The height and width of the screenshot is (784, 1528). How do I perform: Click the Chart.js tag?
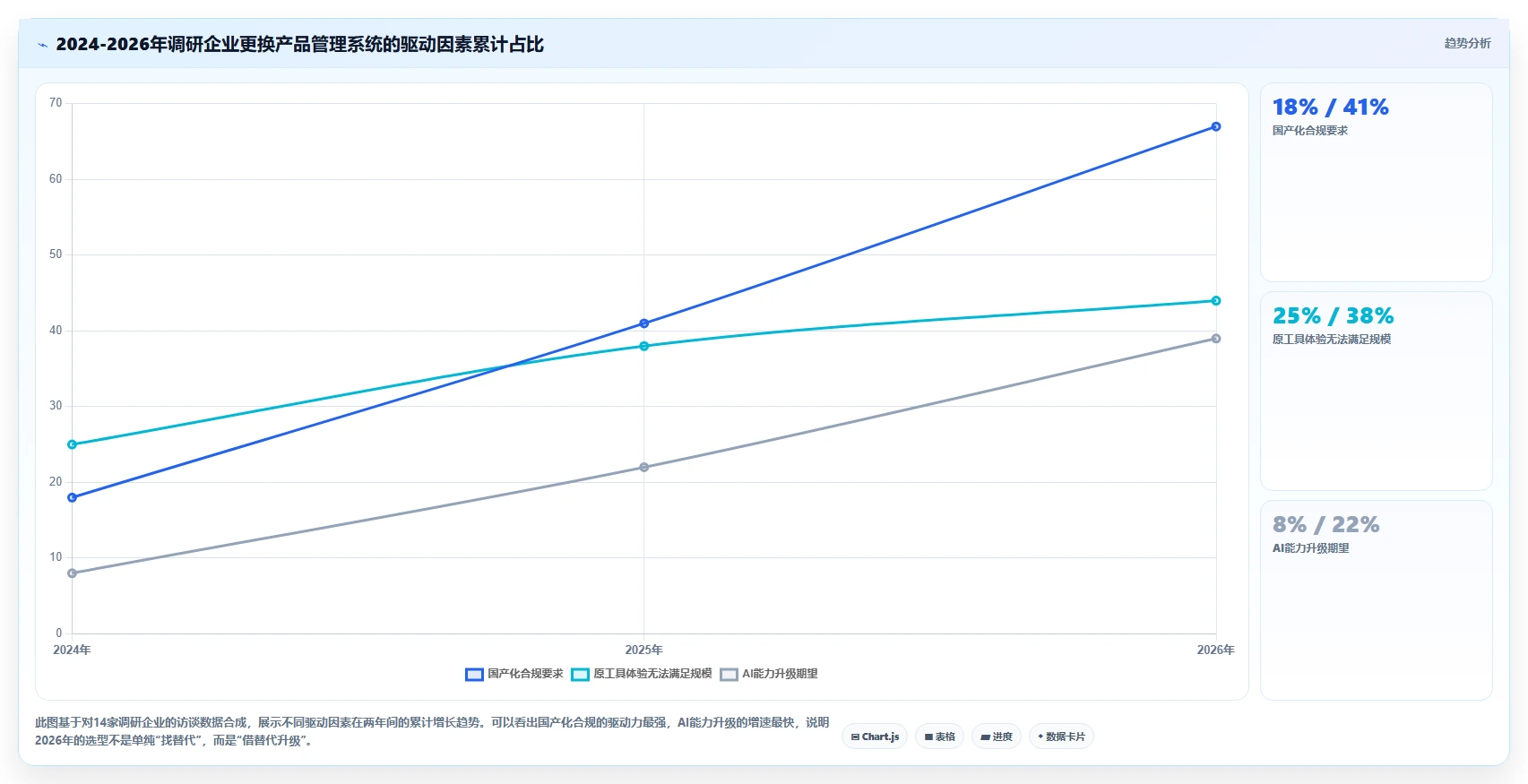coord(875,737)
